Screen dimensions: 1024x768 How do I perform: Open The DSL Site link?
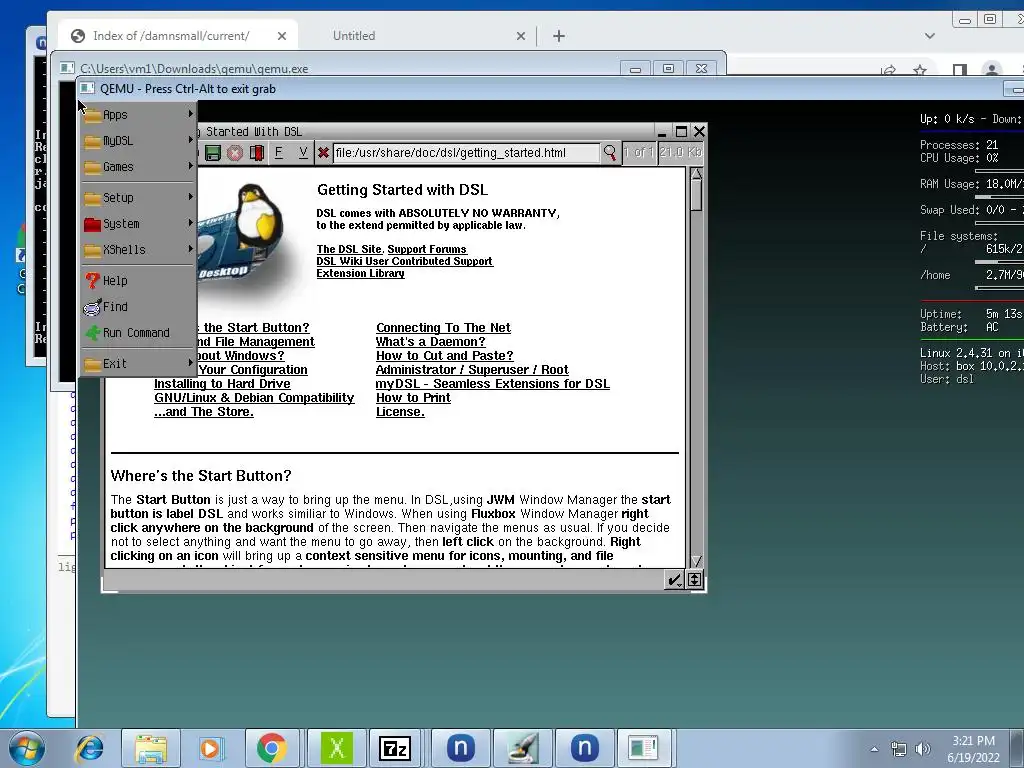coord(349,249)
